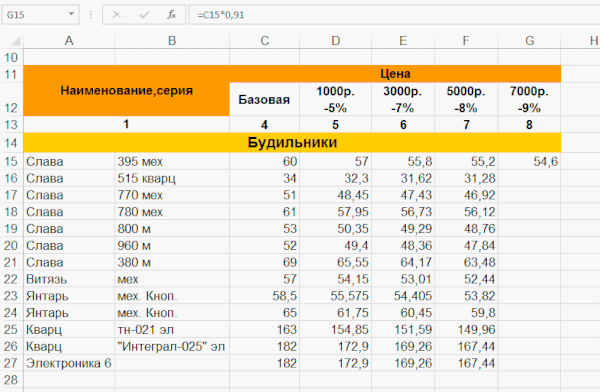Viewport: 600px width, 392px height.
Task: Select column G header
Action: [x=530, y=41]
